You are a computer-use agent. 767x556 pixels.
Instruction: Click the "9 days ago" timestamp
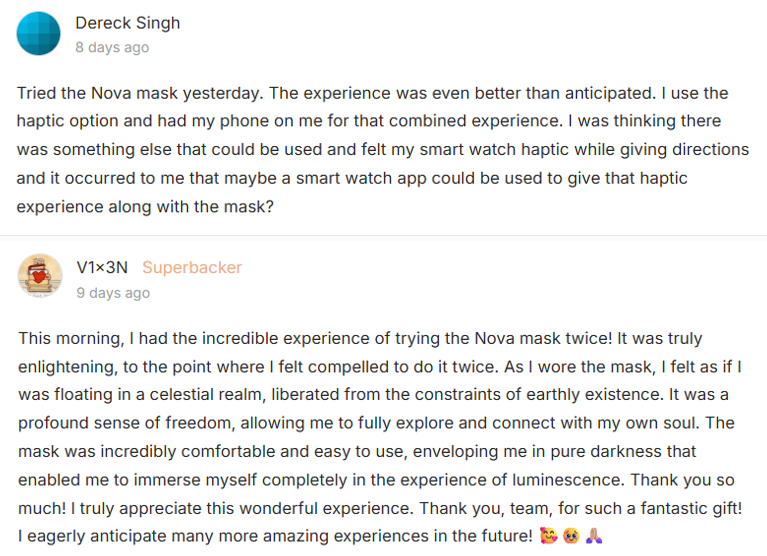113,293
